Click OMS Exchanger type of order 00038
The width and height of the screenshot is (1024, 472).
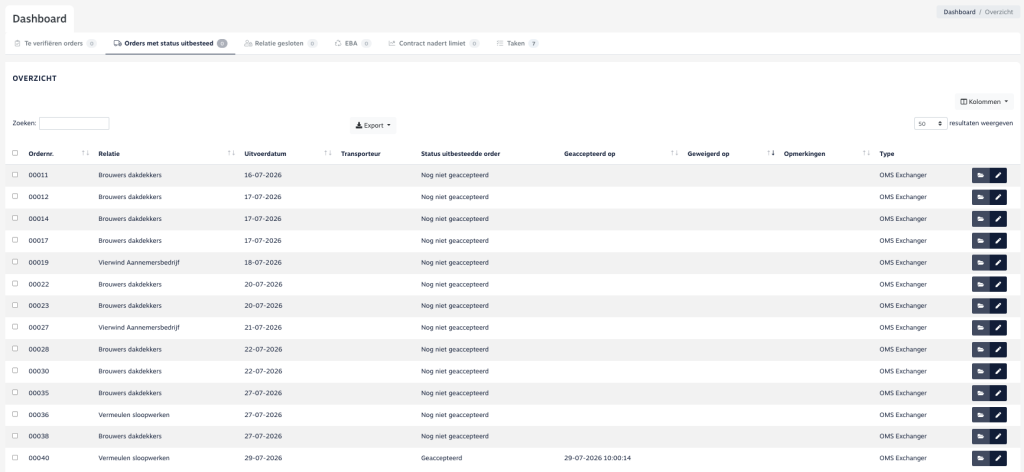[x=903, y=437]
